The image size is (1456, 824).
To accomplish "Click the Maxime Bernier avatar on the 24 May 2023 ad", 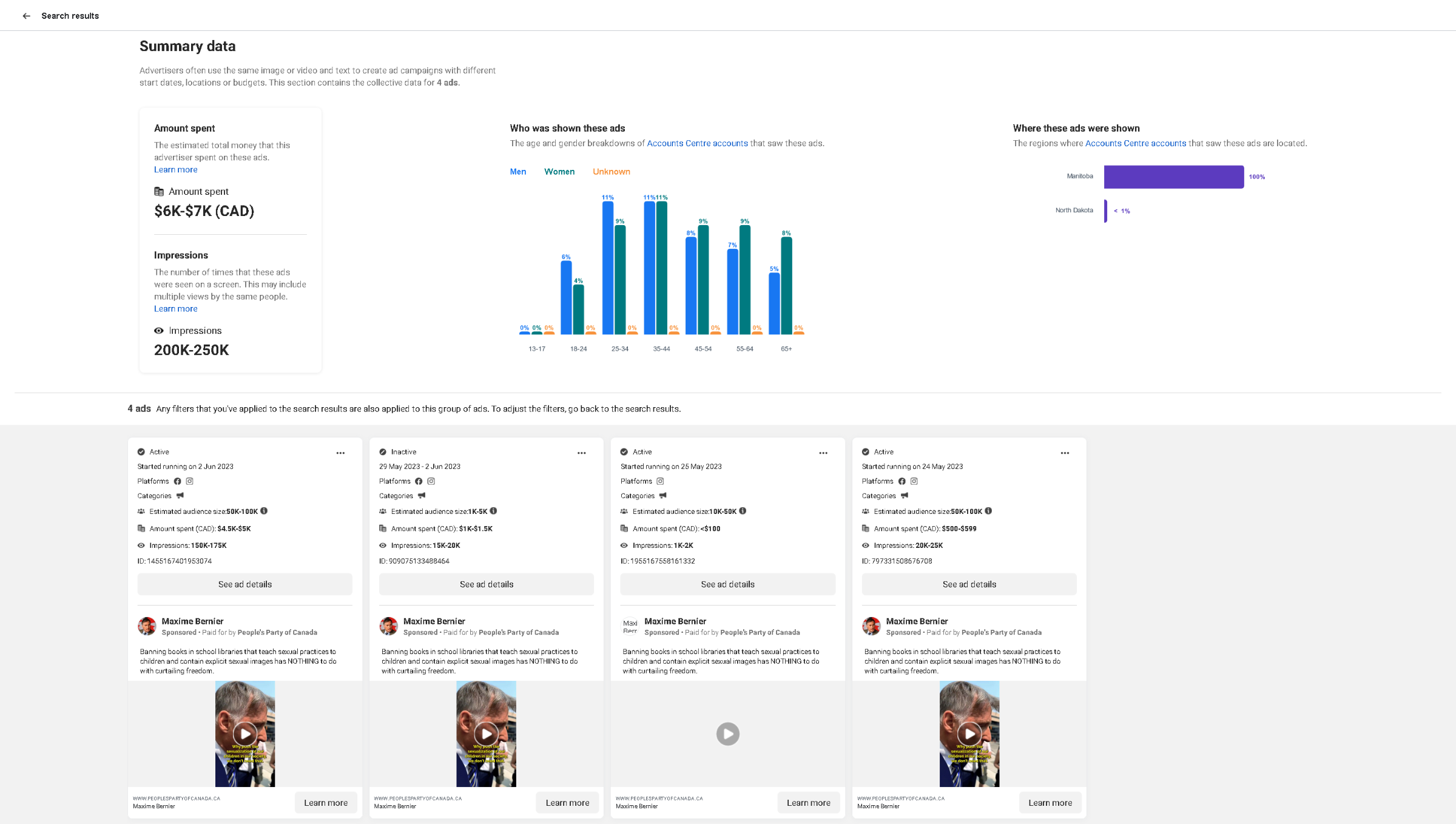I will pyautogui.click(x=871, y=626).
